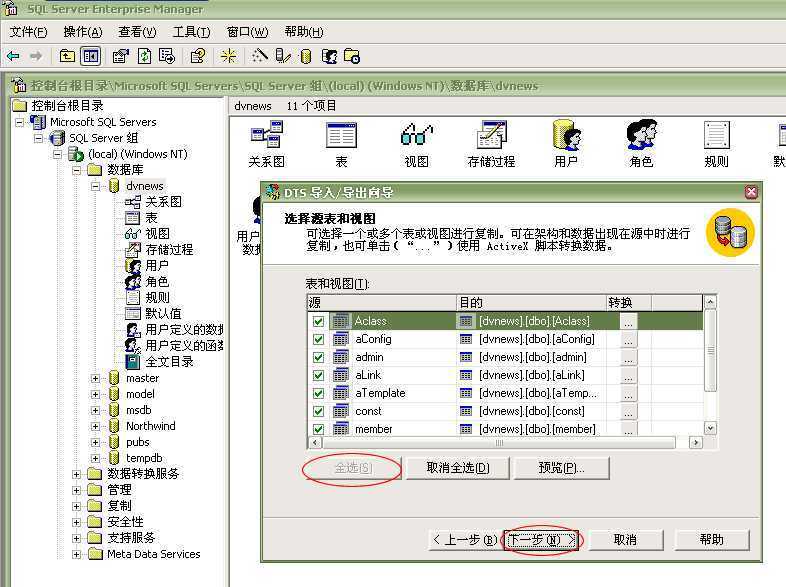Image resolution: width=786 pixels, height=587 pixels.
Task: Uncheck the Aclass table checkbox
Action: pyautogui.click(x=318, y=321)
